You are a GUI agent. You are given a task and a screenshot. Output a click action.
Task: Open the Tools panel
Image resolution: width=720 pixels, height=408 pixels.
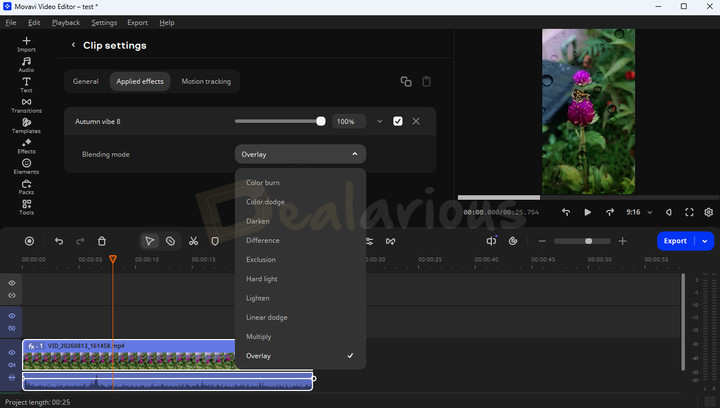pyautogui.click(x=26, y=207)
